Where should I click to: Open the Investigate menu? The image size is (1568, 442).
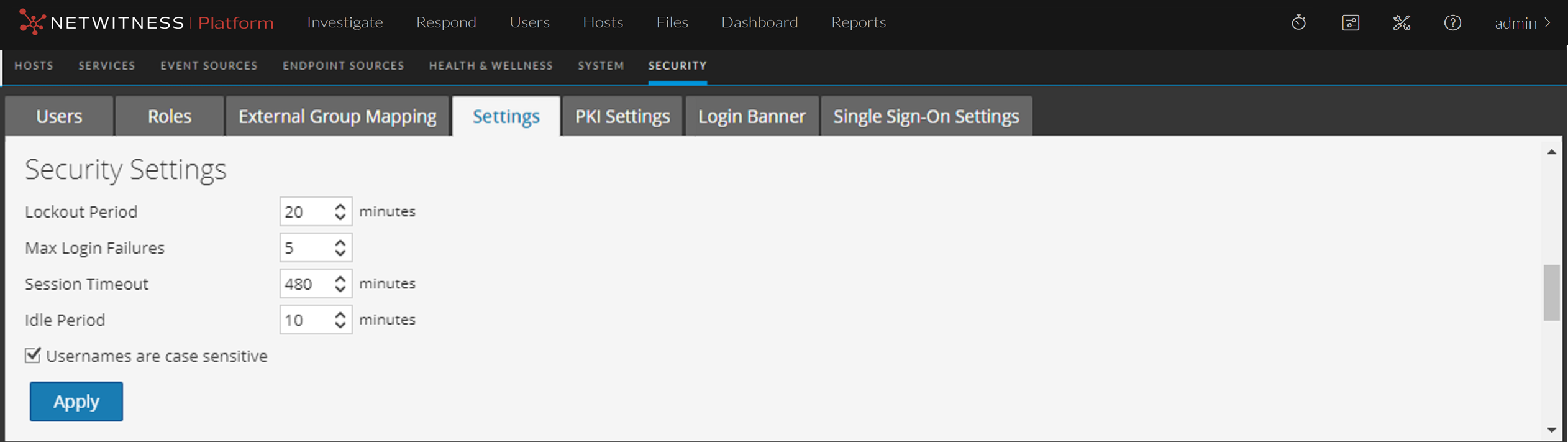click(x=345, y=22)
